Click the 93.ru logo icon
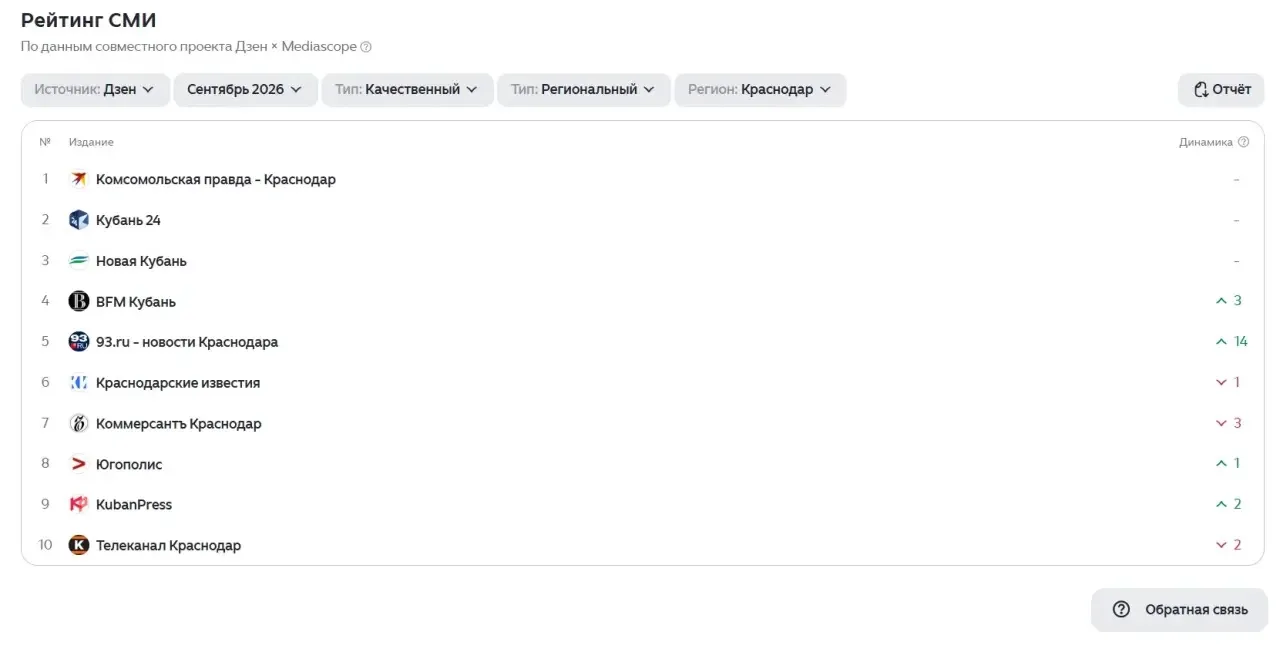 [79, 342]
